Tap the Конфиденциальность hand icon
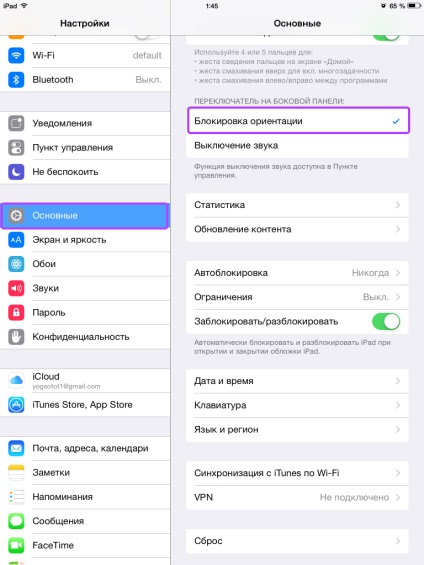Image resolution: width=424 pixels, height=565 pixels. (x=16, y=337)
